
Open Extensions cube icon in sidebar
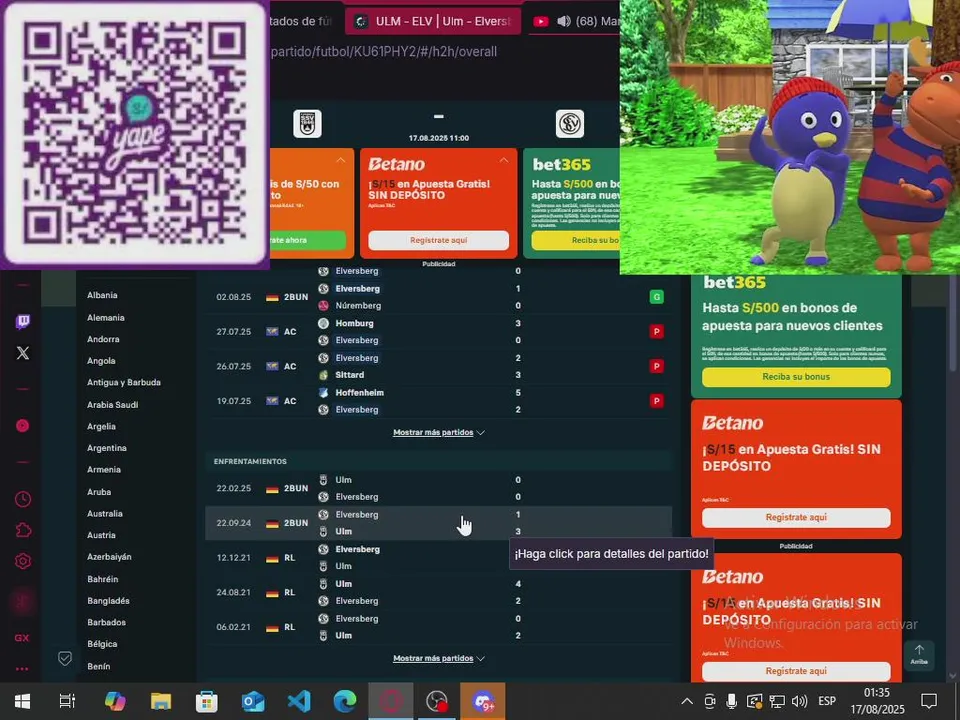(23, 530)
